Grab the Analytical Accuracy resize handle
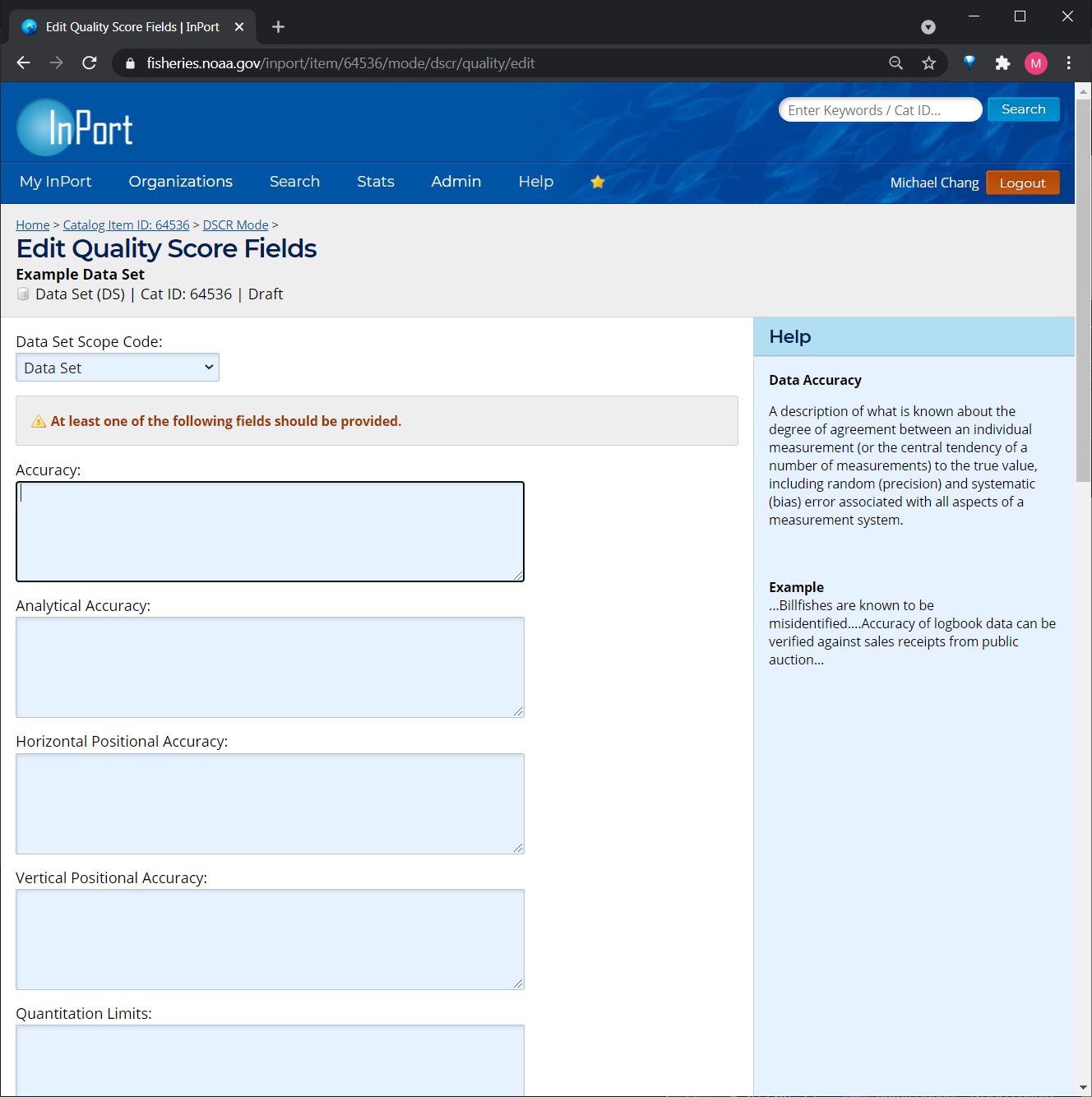1092x1097 pixels. pyautogui.click(x=518, y=711)
